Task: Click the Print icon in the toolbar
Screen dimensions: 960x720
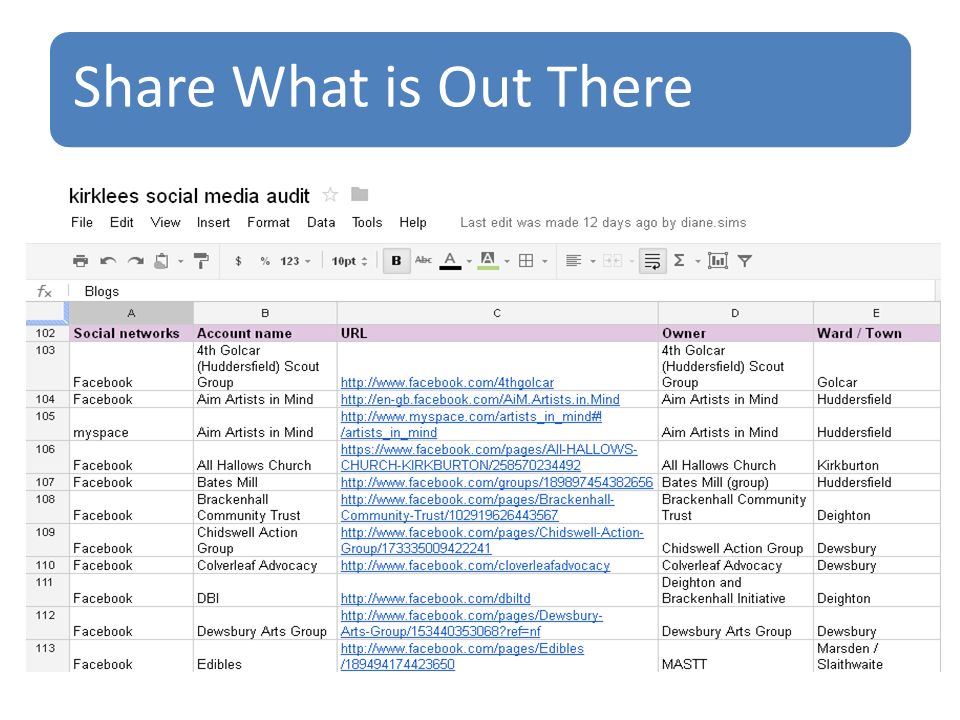Action: [80, 261]
